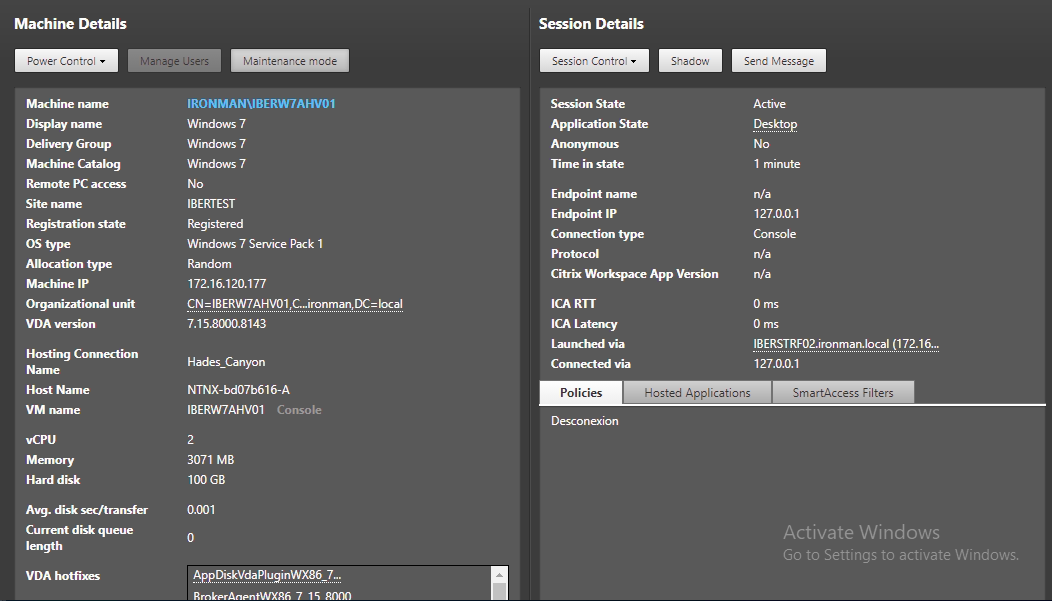Open the Session Control dropdown
This screenshot has height=601, width=1052.
click(x=594, y=60)
